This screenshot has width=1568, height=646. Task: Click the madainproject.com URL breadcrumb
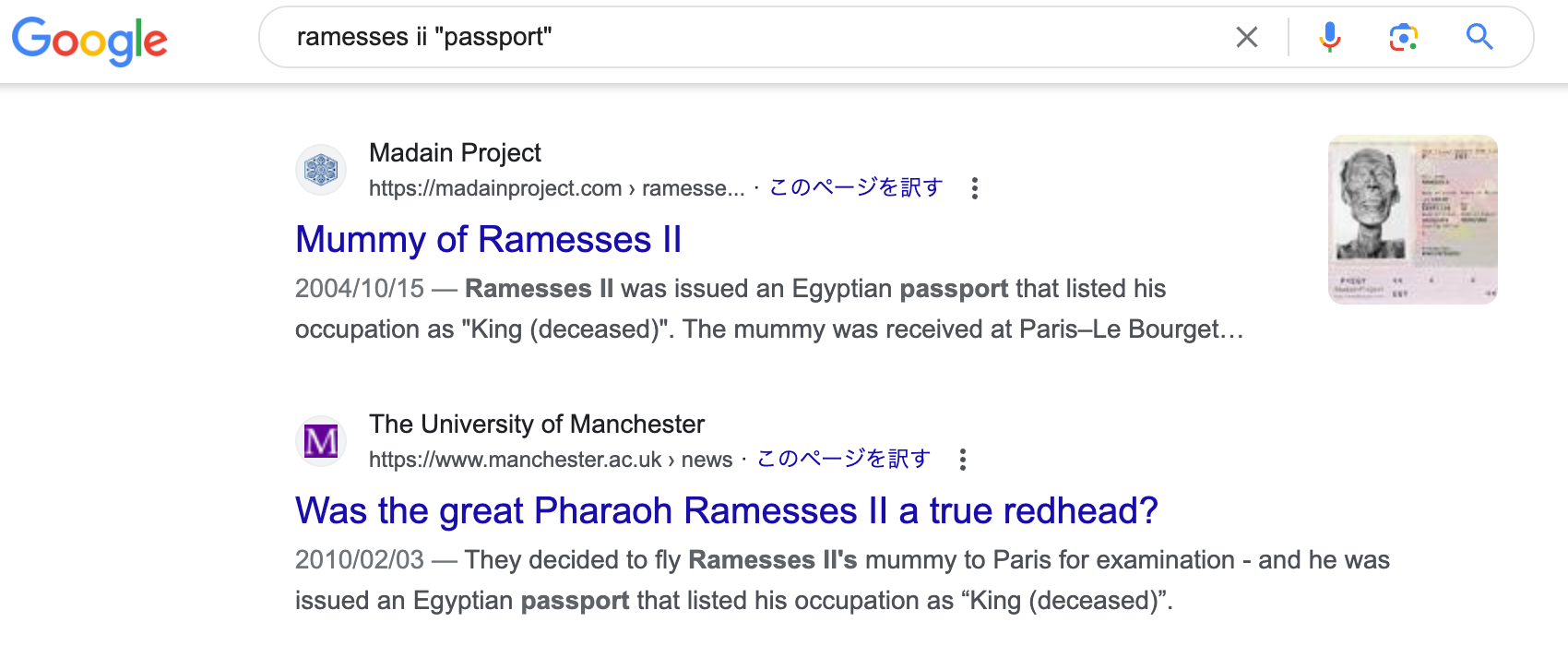tap(557, 188)
